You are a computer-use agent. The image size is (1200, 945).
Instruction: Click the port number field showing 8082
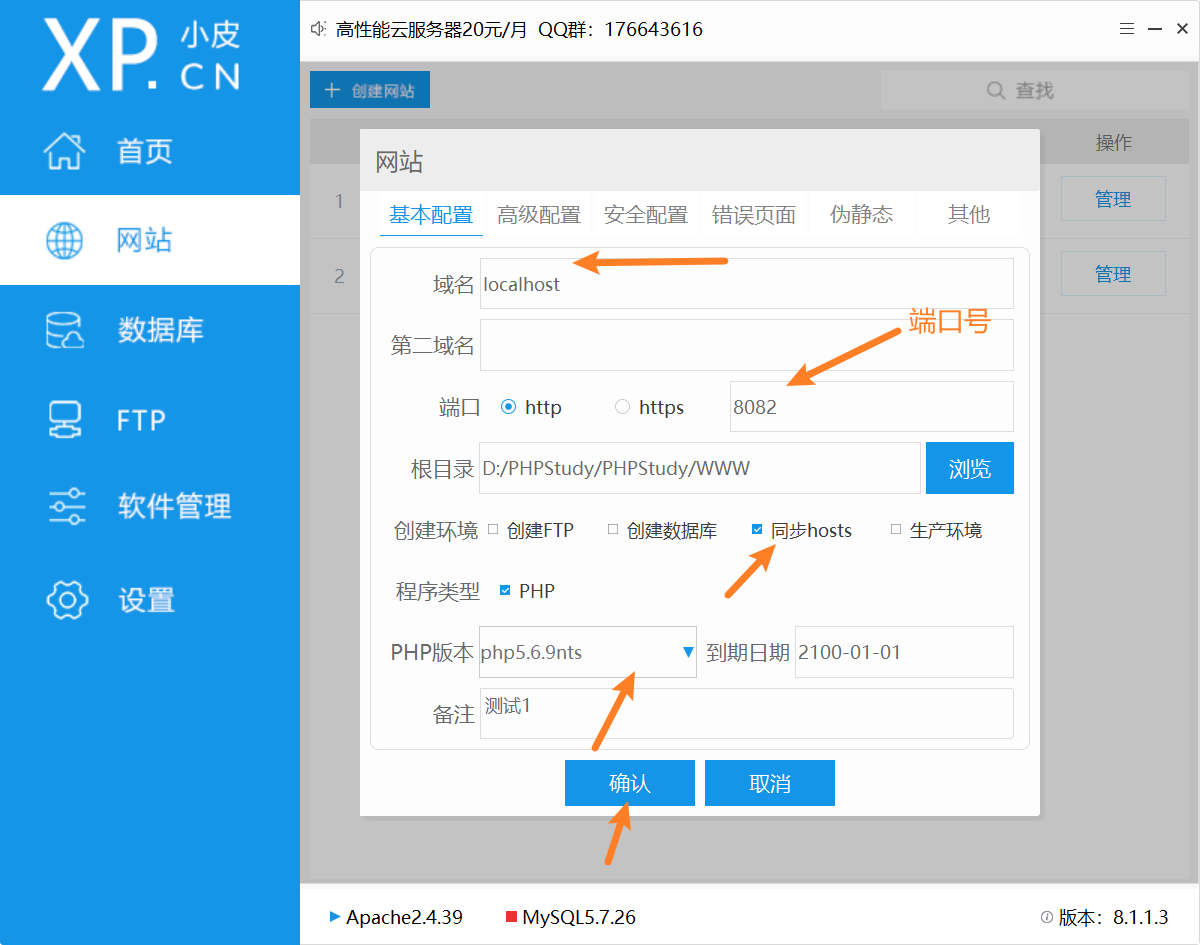coord(872,407)
